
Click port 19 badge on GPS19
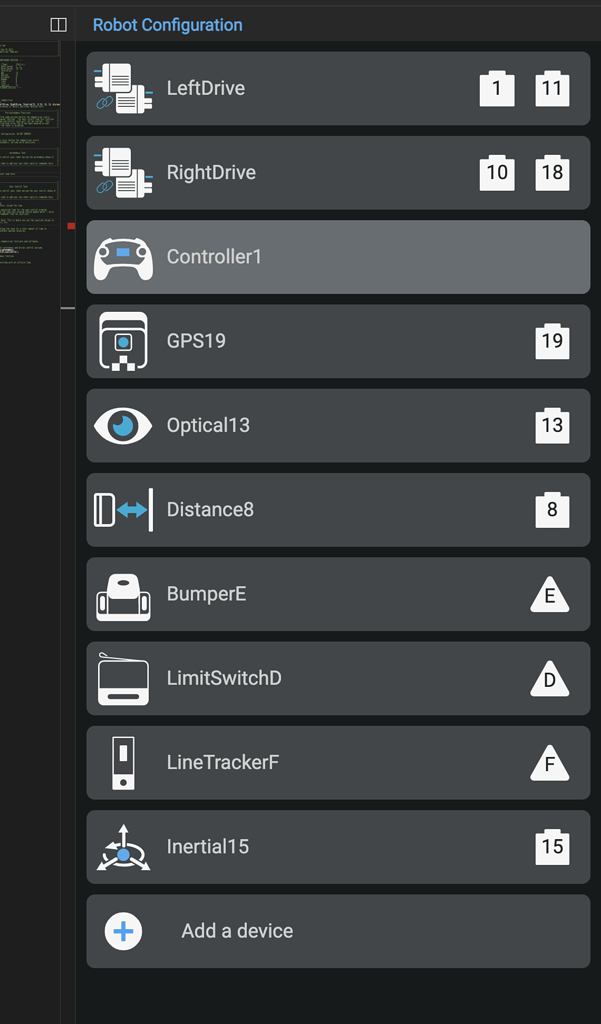tap(552, 342)
